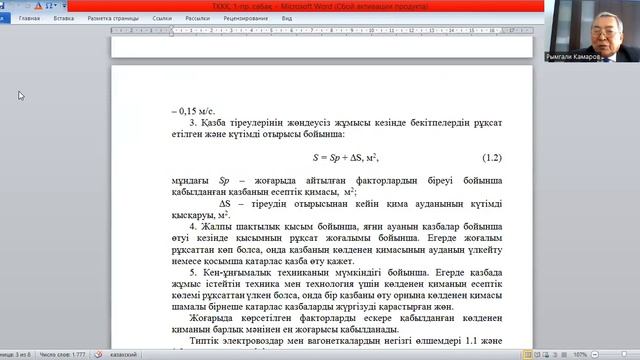Select Draft view icon
The image size is (640, 360).
(564, 355)
